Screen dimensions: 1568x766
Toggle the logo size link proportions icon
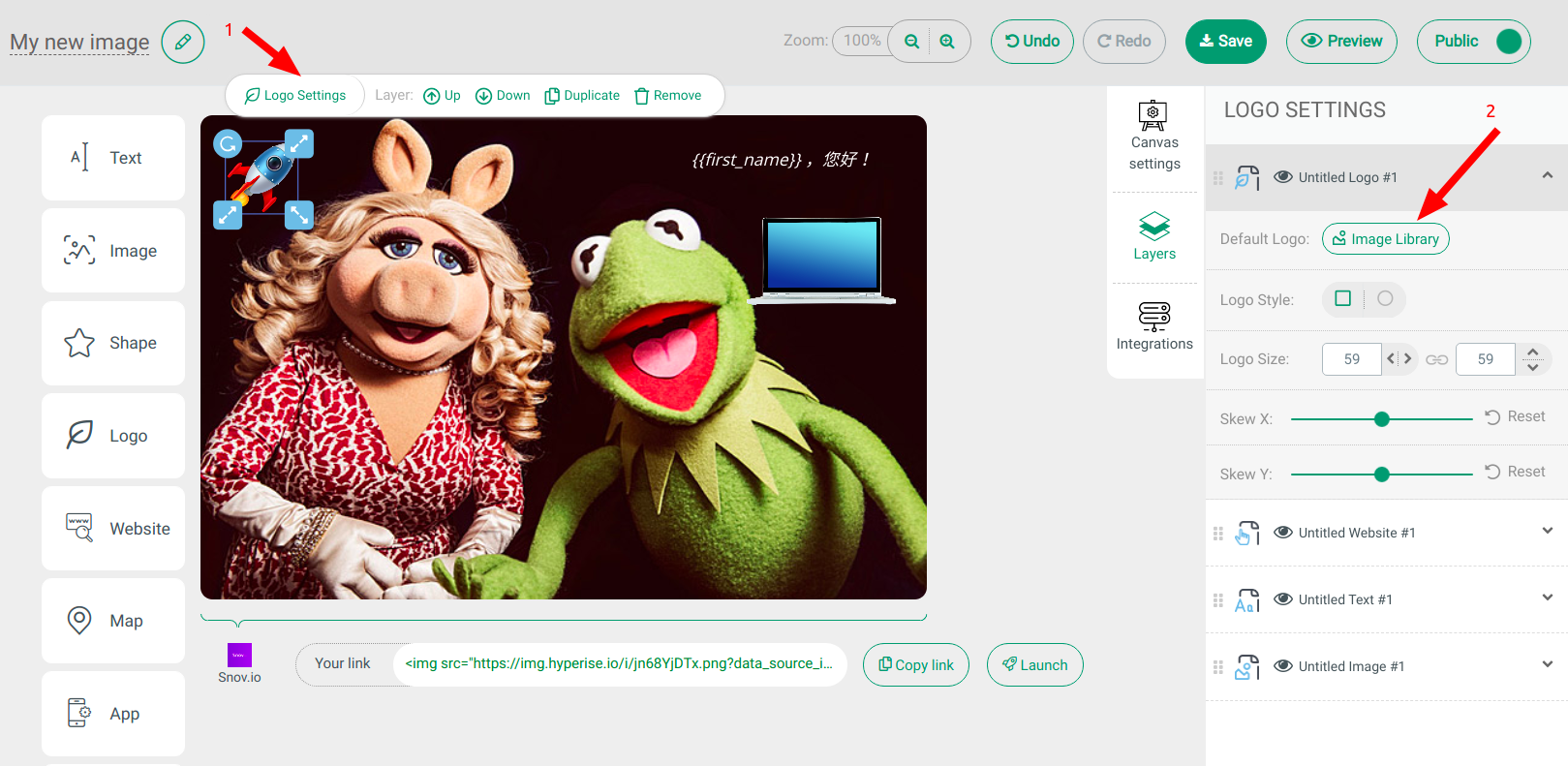[x=1437, y=359]
